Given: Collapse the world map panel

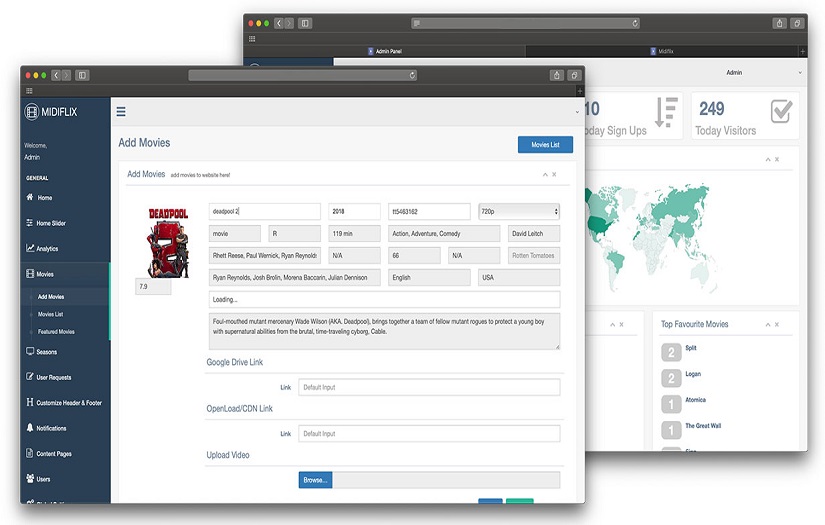Looking at the screenshot, I should pos(768,159).
